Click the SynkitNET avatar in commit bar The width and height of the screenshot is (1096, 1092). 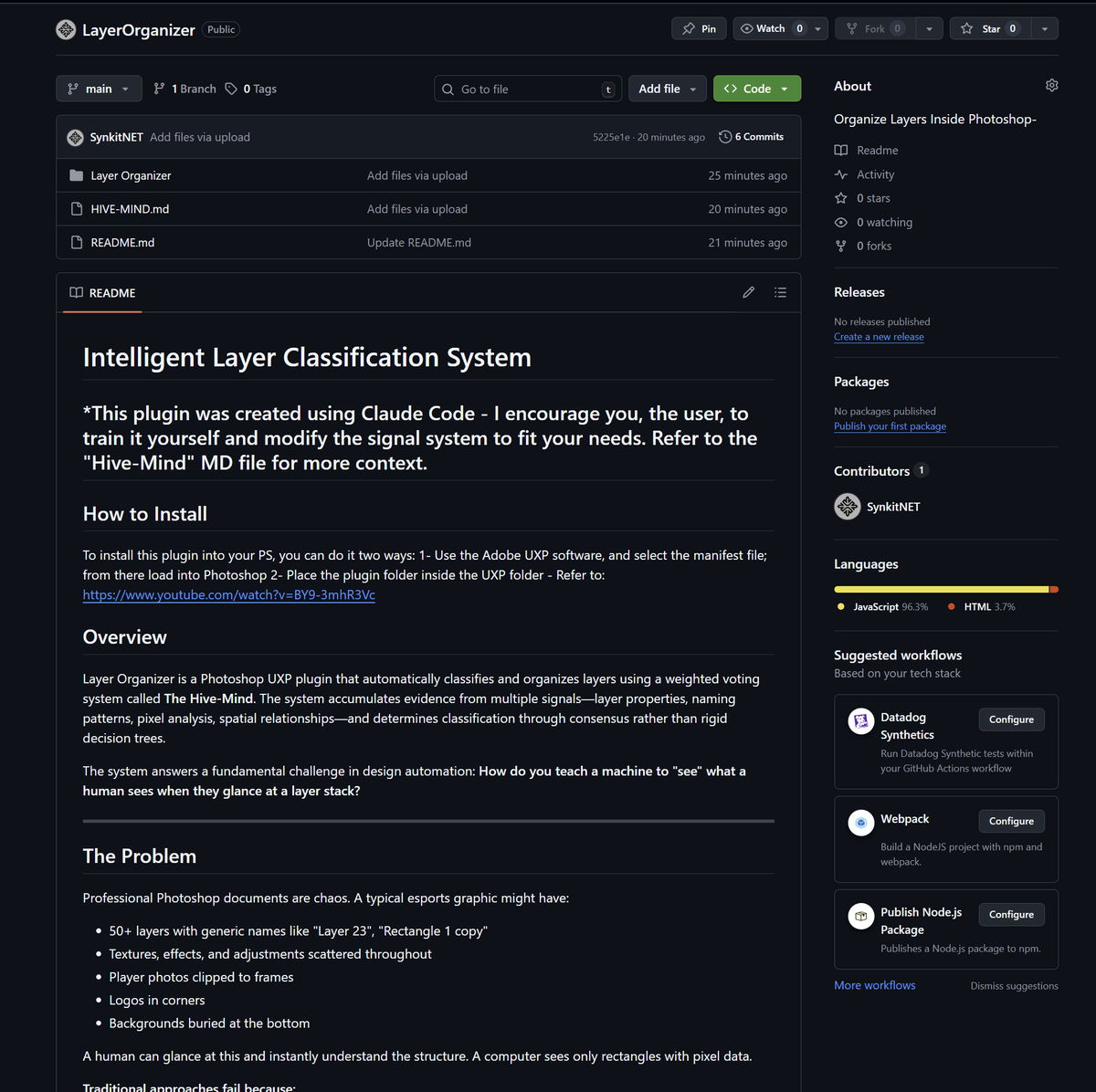click(x=76, y=137)
